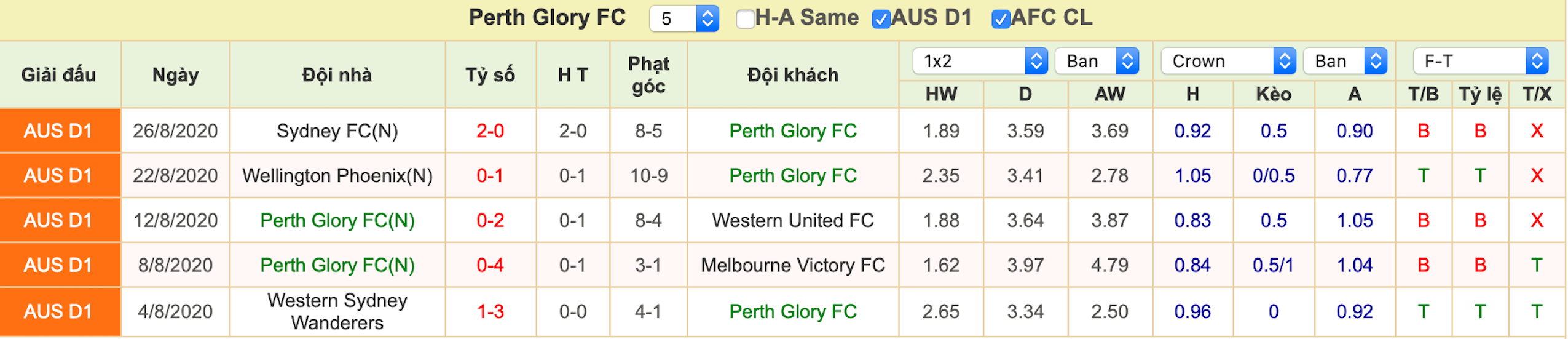This screenshot has width=1568, height=339.
Task: Click the 0-4 score versus Melbourne Victory
Action: coord(490,265)
